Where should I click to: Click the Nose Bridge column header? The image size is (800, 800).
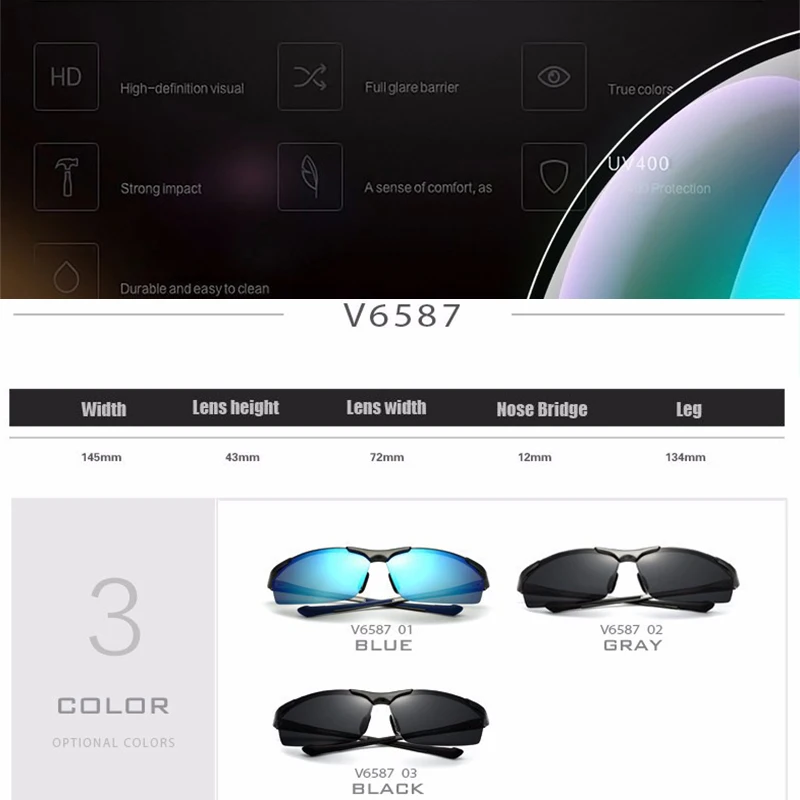pyautogui.click(x=542, y=409)
